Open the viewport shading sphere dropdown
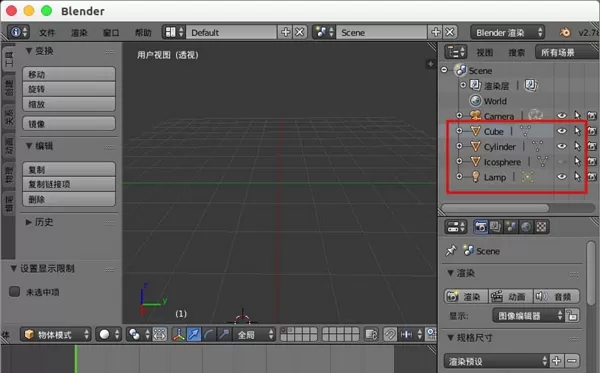 pos(108,334)
